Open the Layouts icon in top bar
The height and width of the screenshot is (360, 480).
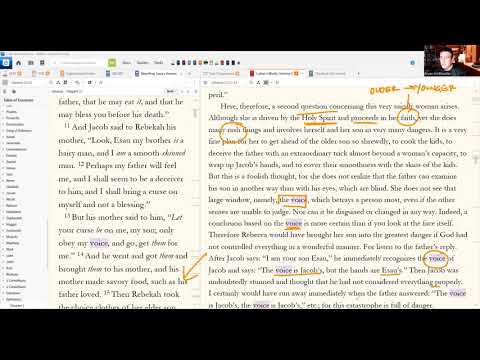[42, 63]
